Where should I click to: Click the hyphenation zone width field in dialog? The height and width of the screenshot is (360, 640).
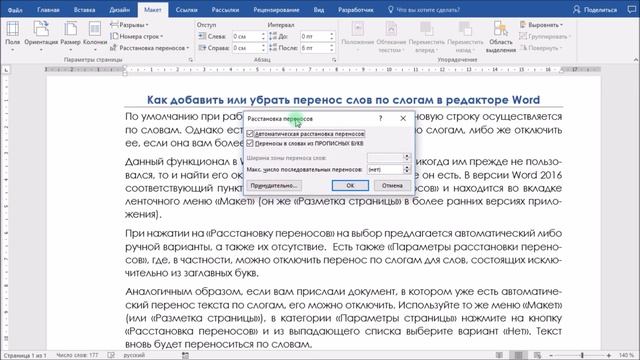(x=385, y=158)
